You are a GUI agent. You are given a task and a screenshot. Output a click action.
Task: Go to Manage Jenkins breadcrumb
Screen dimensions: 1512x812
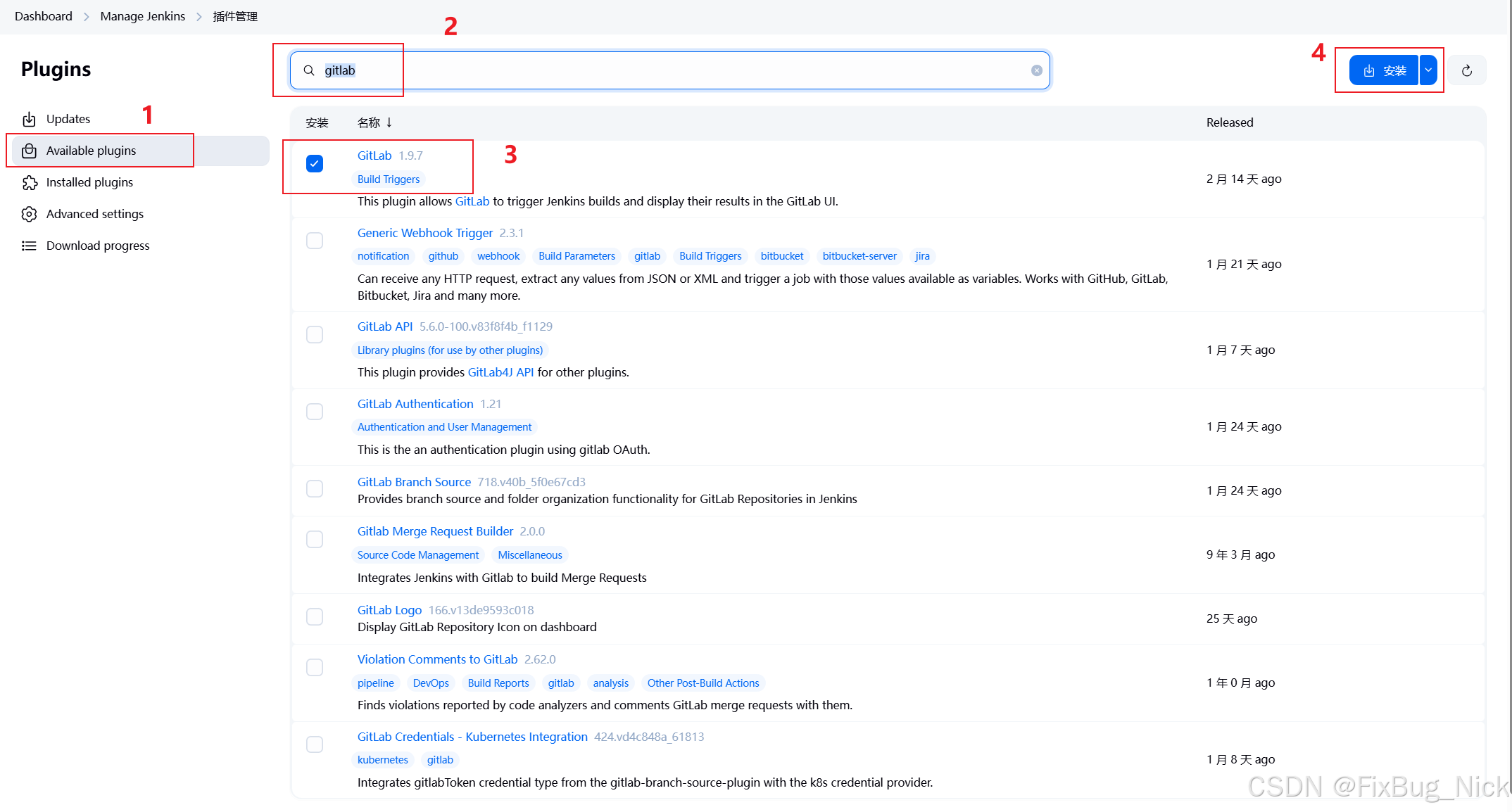click(142, 16)
